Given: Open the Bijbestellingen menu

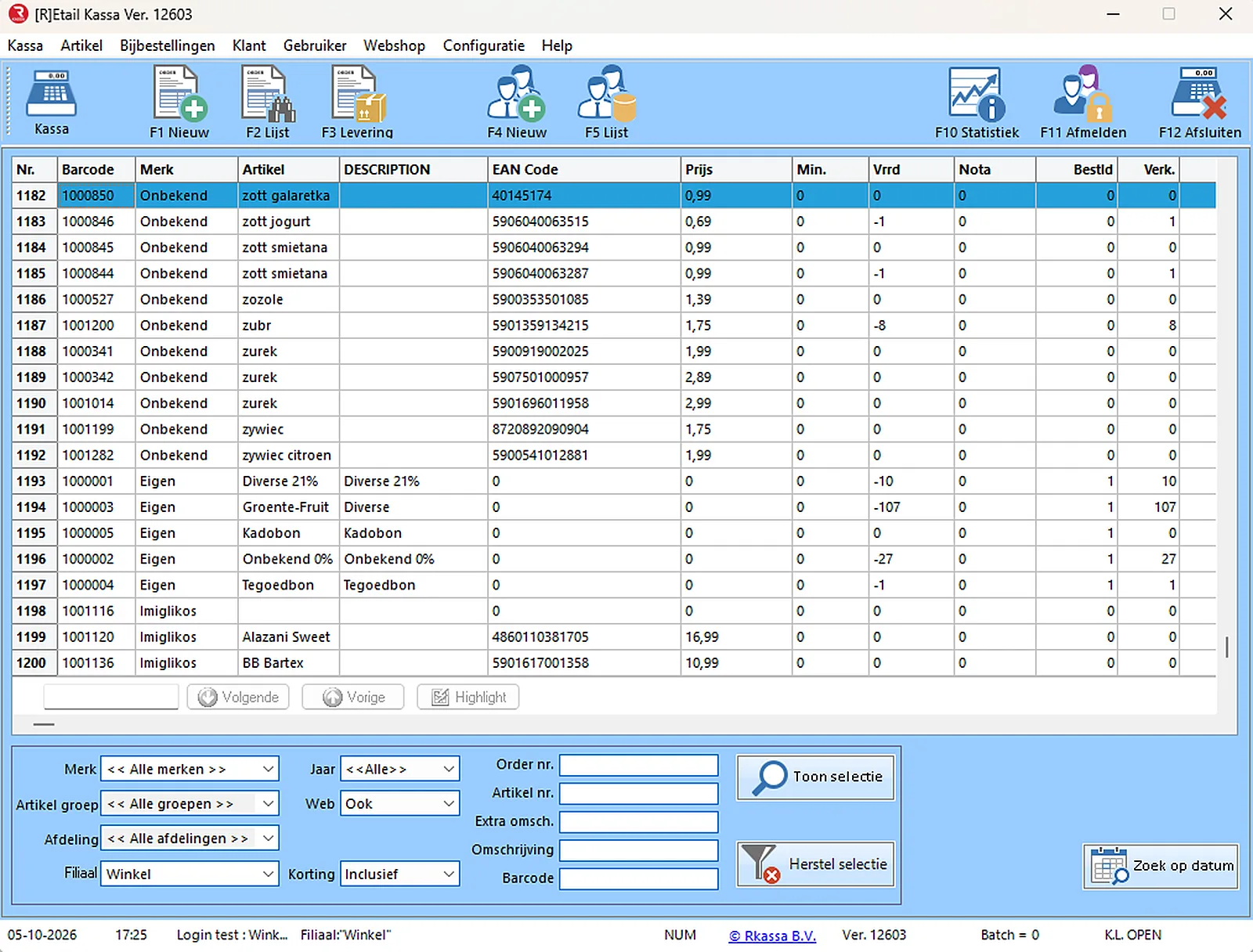Looking at the screenshot, I should point(168,45).
